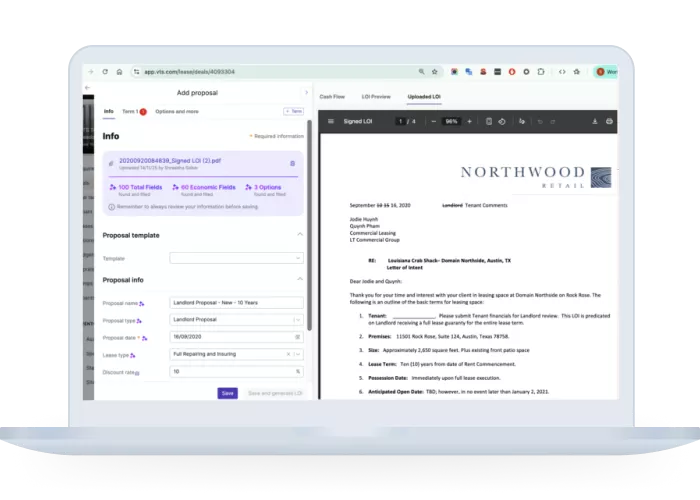Collapse the Proposal template section
The height and width of the screenshot is (500, 700).
[x=300, y=234]
